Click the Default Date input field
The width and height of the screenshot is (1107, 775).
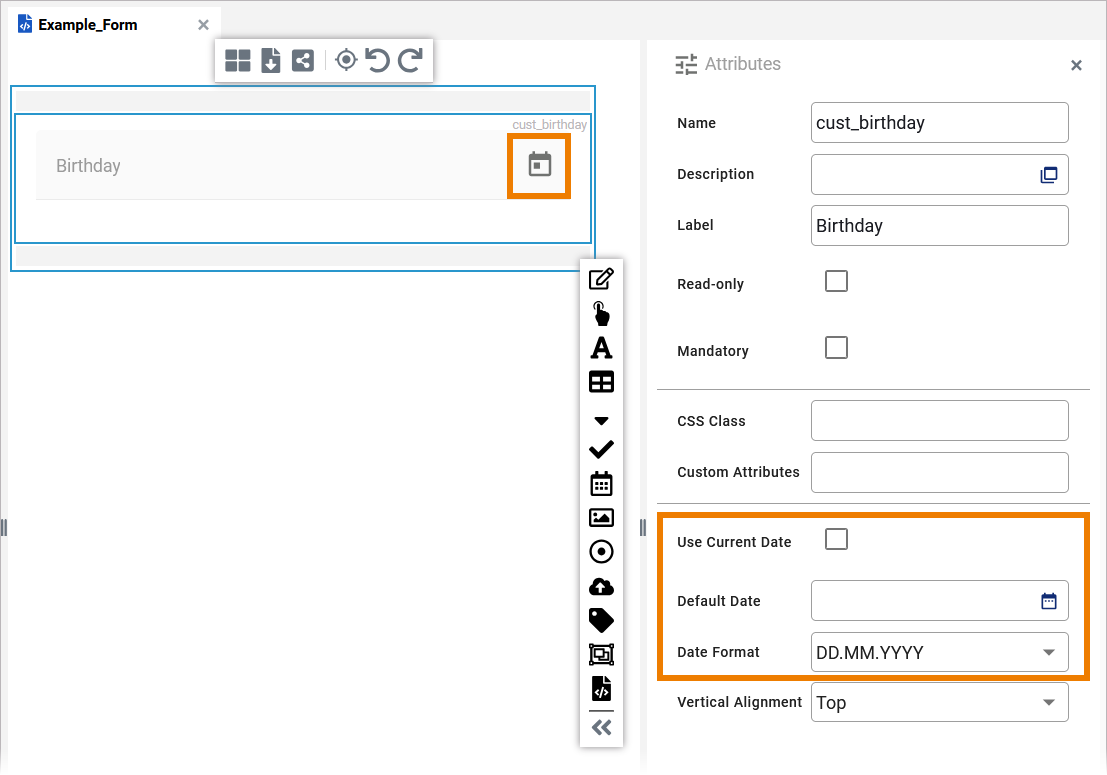click(x=940, y=601)
